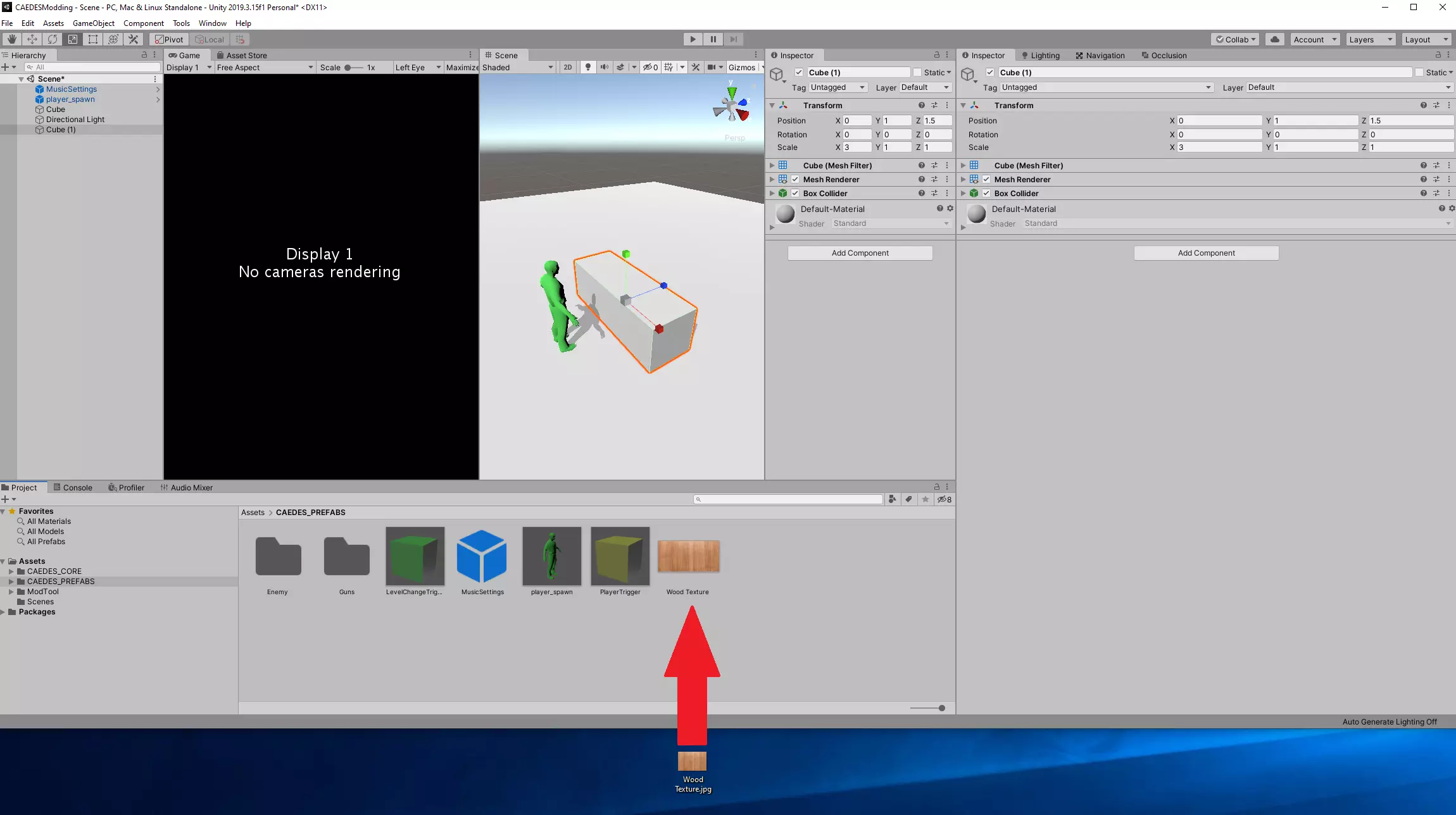Select the Rect Transform tool
1456x815 pixels.
pos(93,39)
